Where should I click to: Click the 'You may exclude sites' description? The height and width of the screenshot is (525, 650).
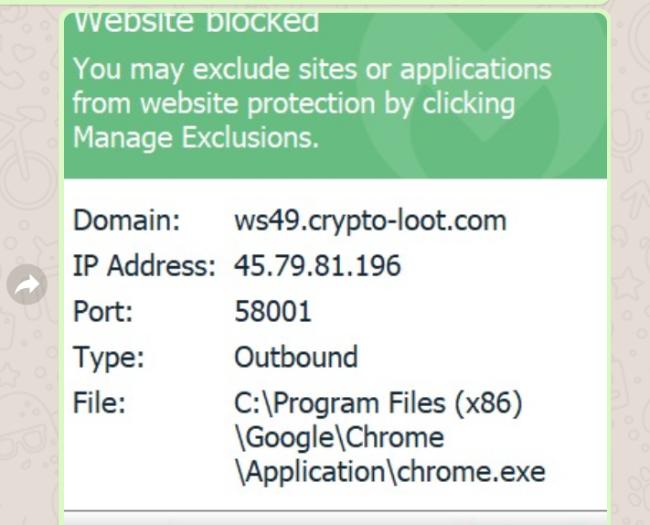(x=312, y=103)
